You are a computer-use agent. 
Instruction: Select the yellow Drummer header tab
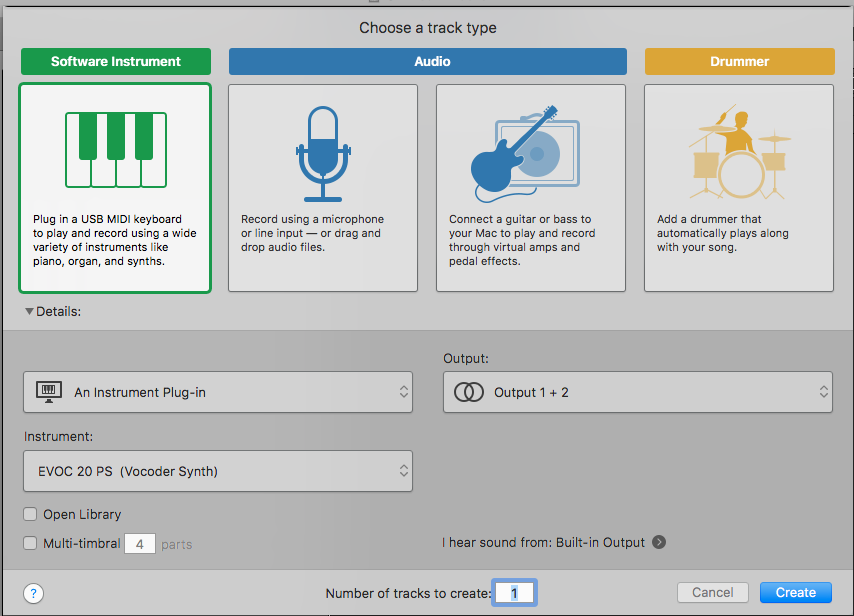(740, 62)
